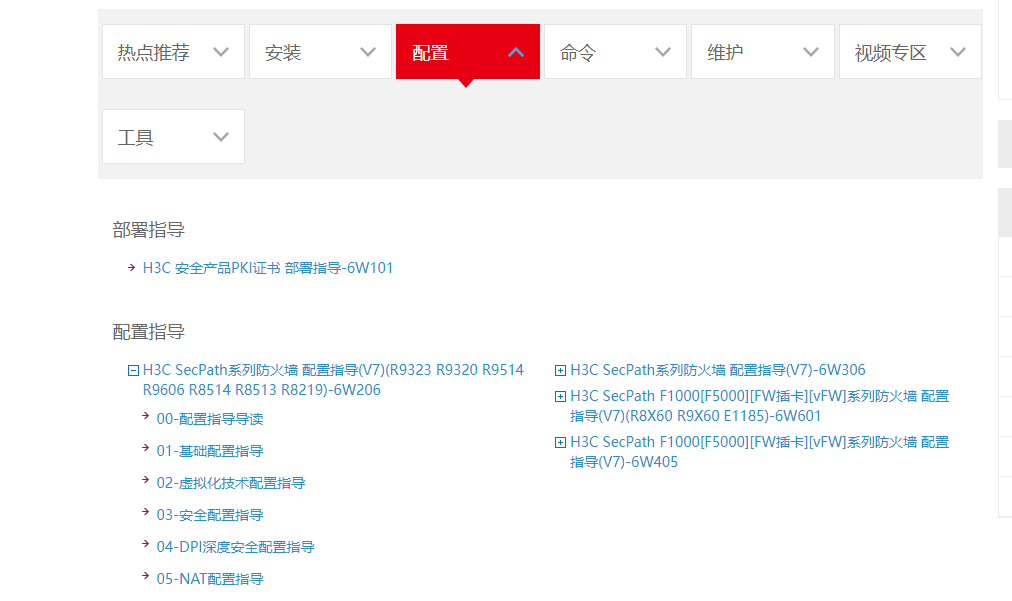This screenshot has width=1012, height=601.
Task: Collapse the 6W206 configuration guide tree
Action: coord(133,371)
